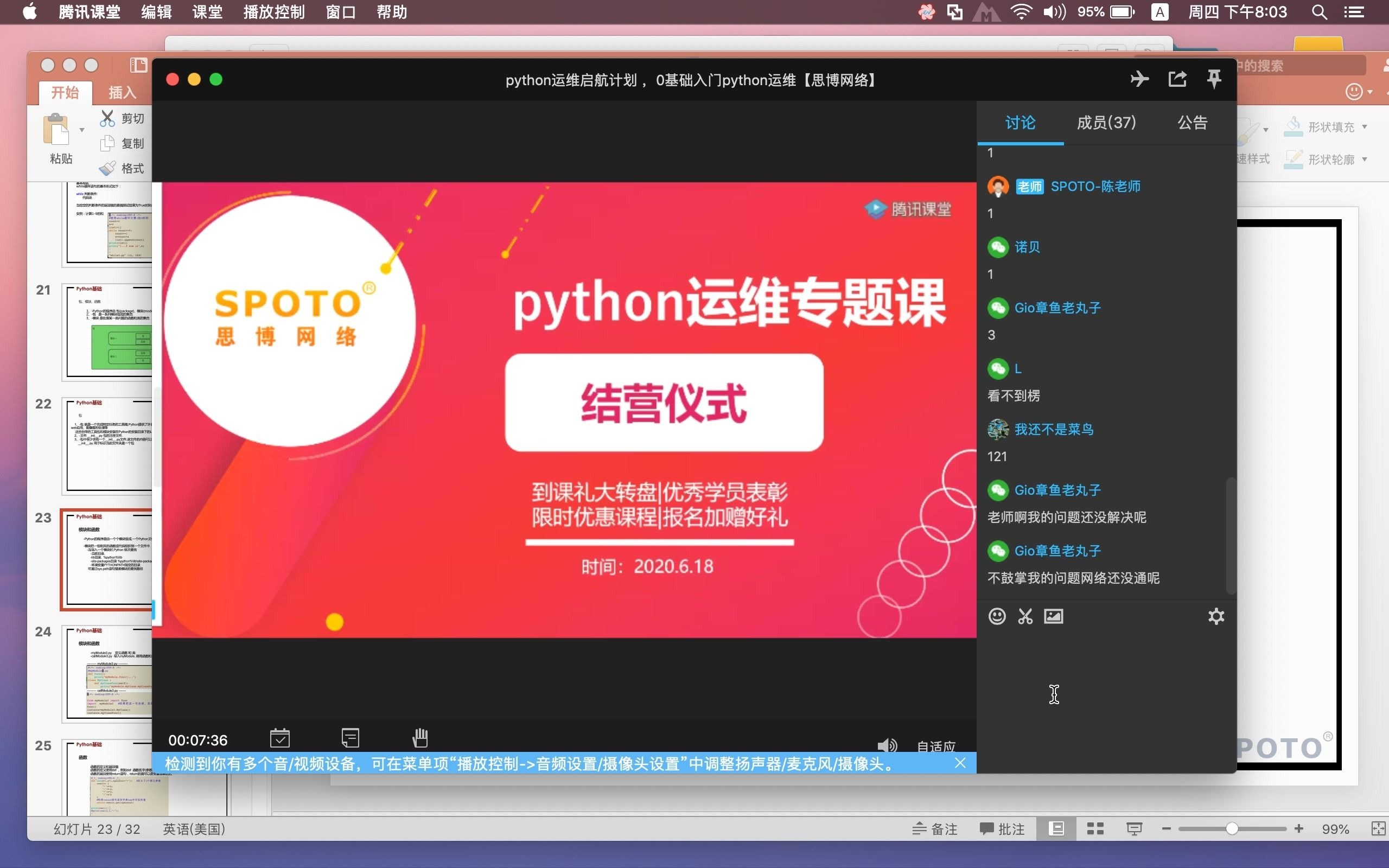Pin the Tencent Classroom window on top
The height and width of the screenshot is (868, 1389).
(x=1214, y=79)
